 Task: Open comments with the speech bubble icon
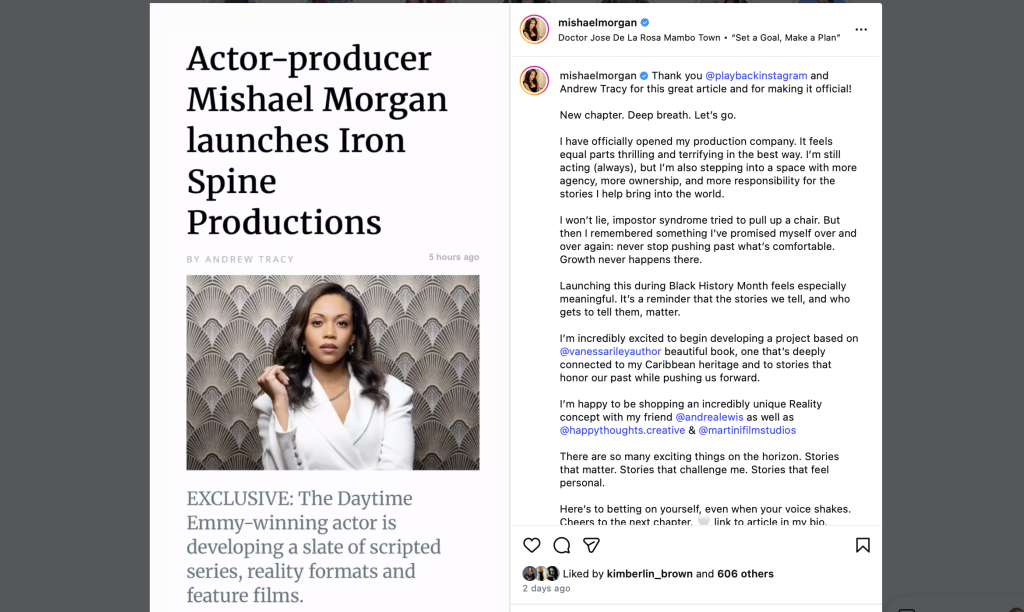(x=562, y=545)
